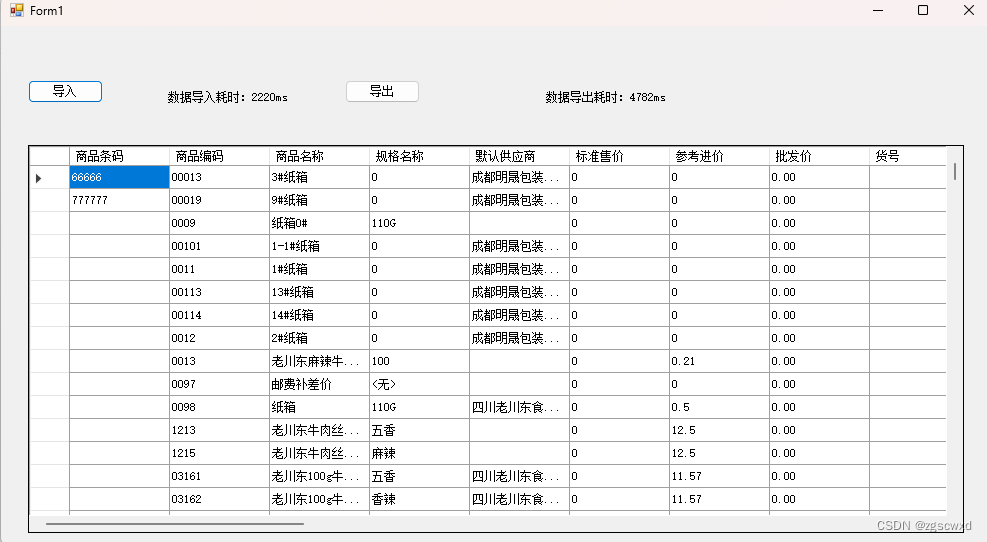Select product code cell 1215
Image resolution: width=987 pixels, height=542 pixels.
tap(219, 453)
